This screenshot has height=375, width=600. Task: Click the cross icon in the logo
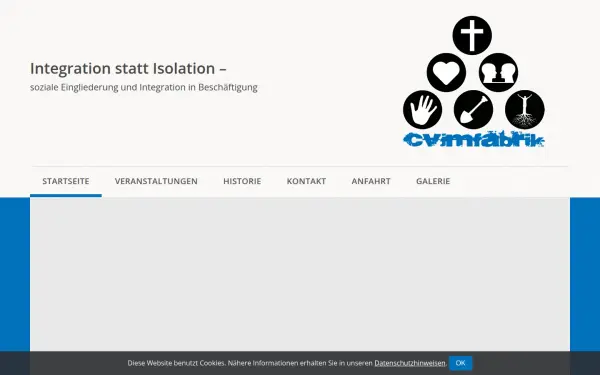coord(472,35)
